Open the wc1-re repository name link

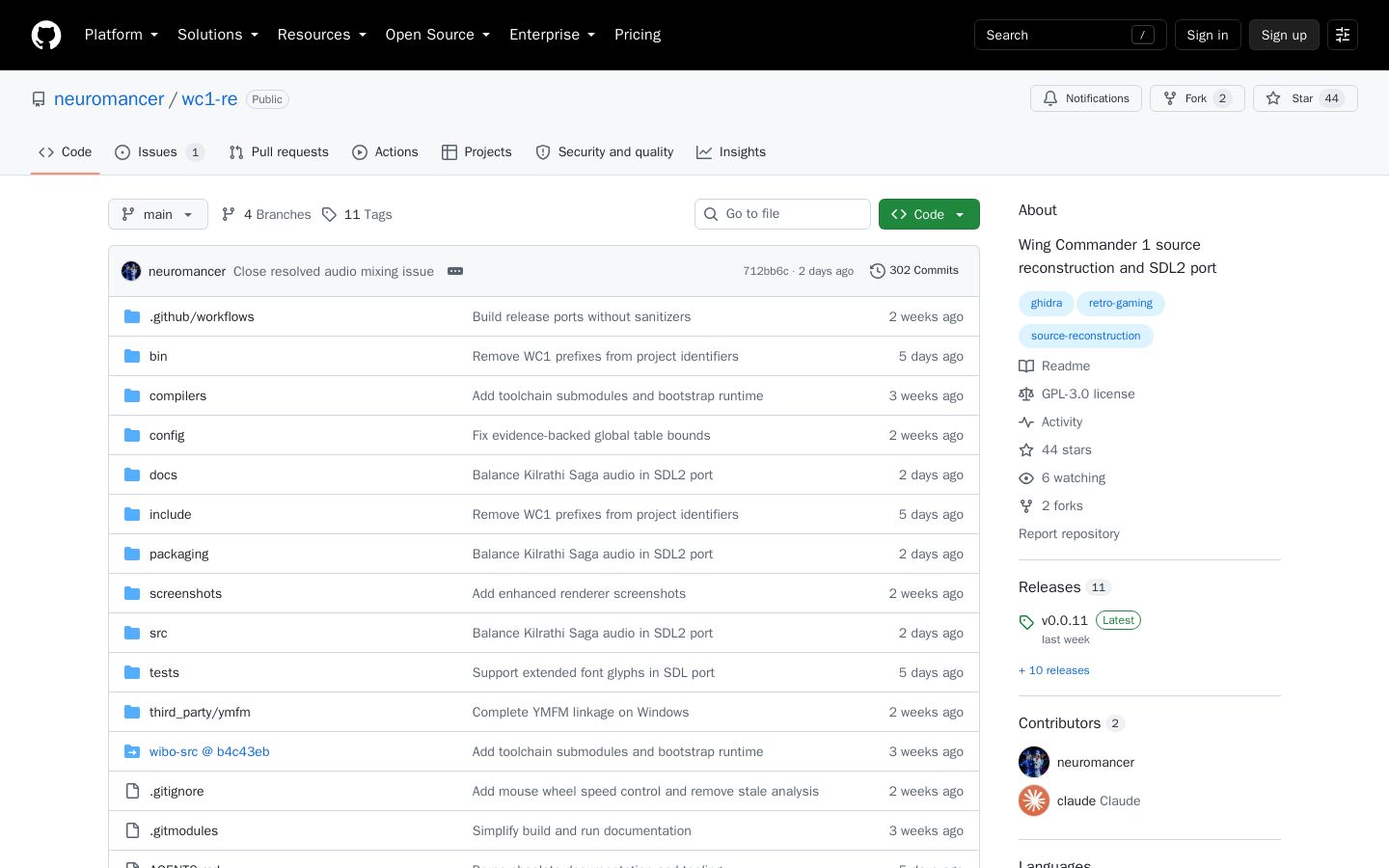click(209, 99)
